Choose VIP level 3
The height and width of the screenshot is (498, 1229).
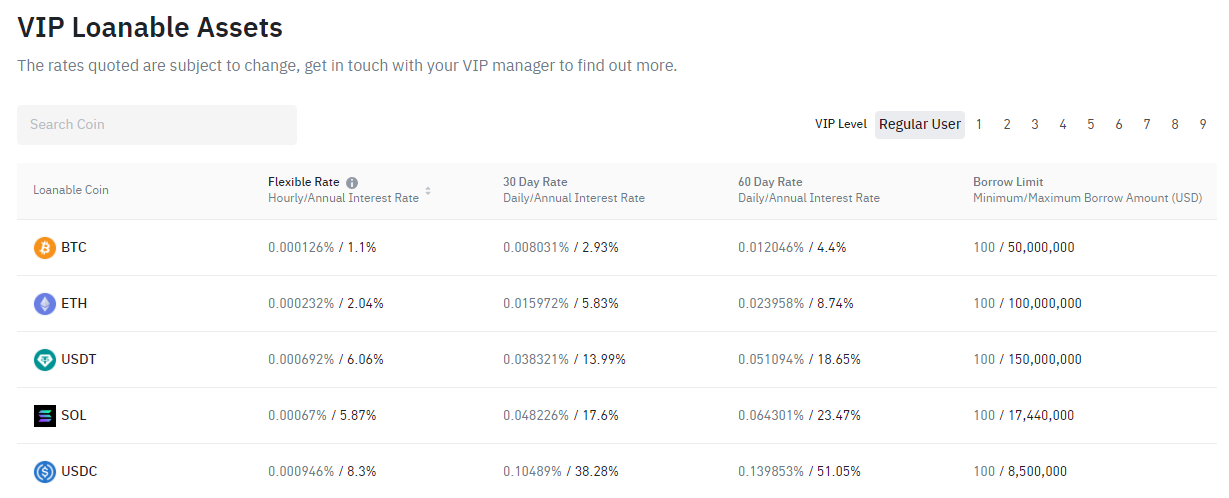click(x=1035, y=125)
